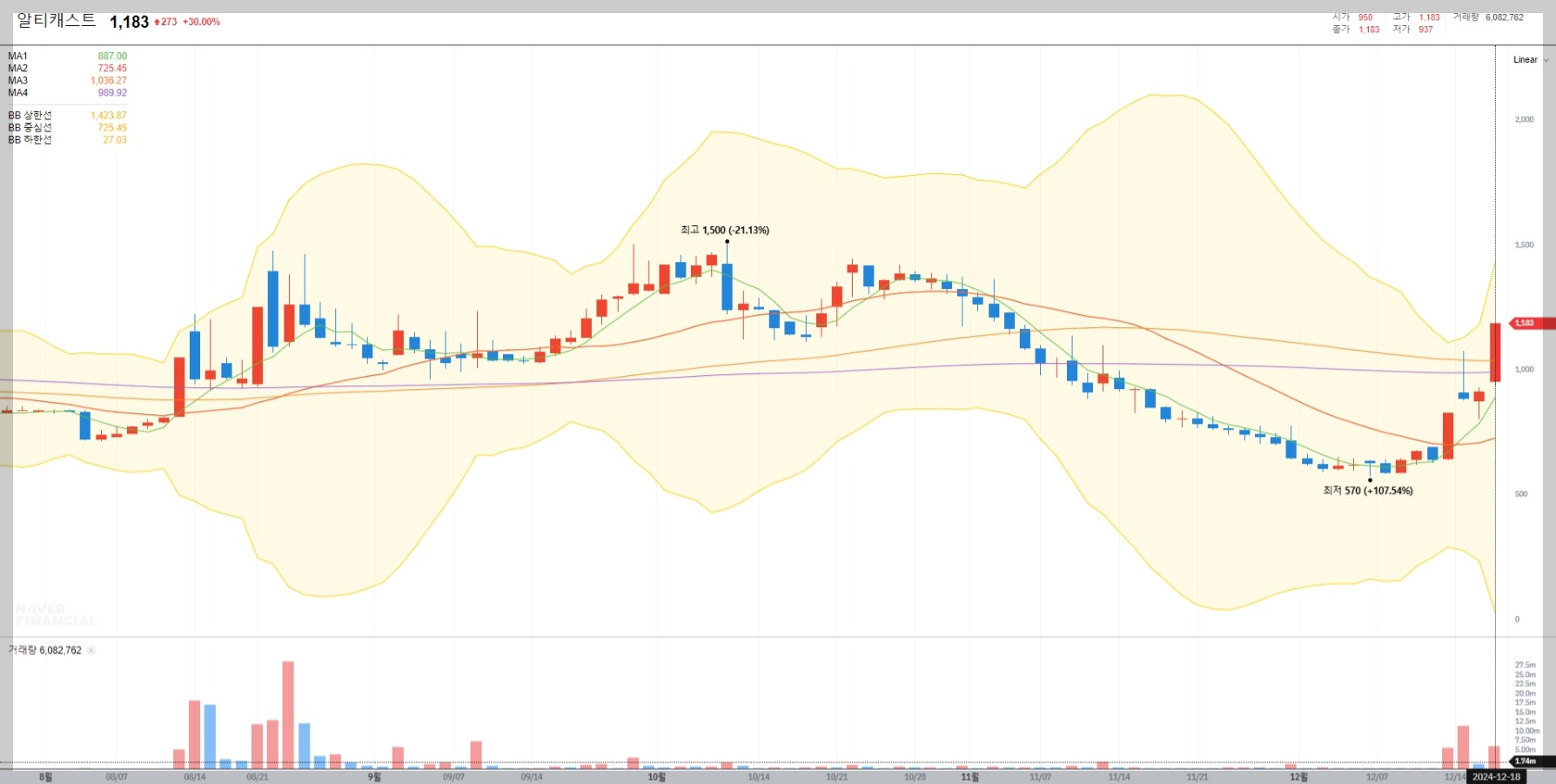Image resolution: width=1556 pixels, height=784 pixels.
Task: Click the 11/07 date on the time axis
Action: click(1041, 777)
